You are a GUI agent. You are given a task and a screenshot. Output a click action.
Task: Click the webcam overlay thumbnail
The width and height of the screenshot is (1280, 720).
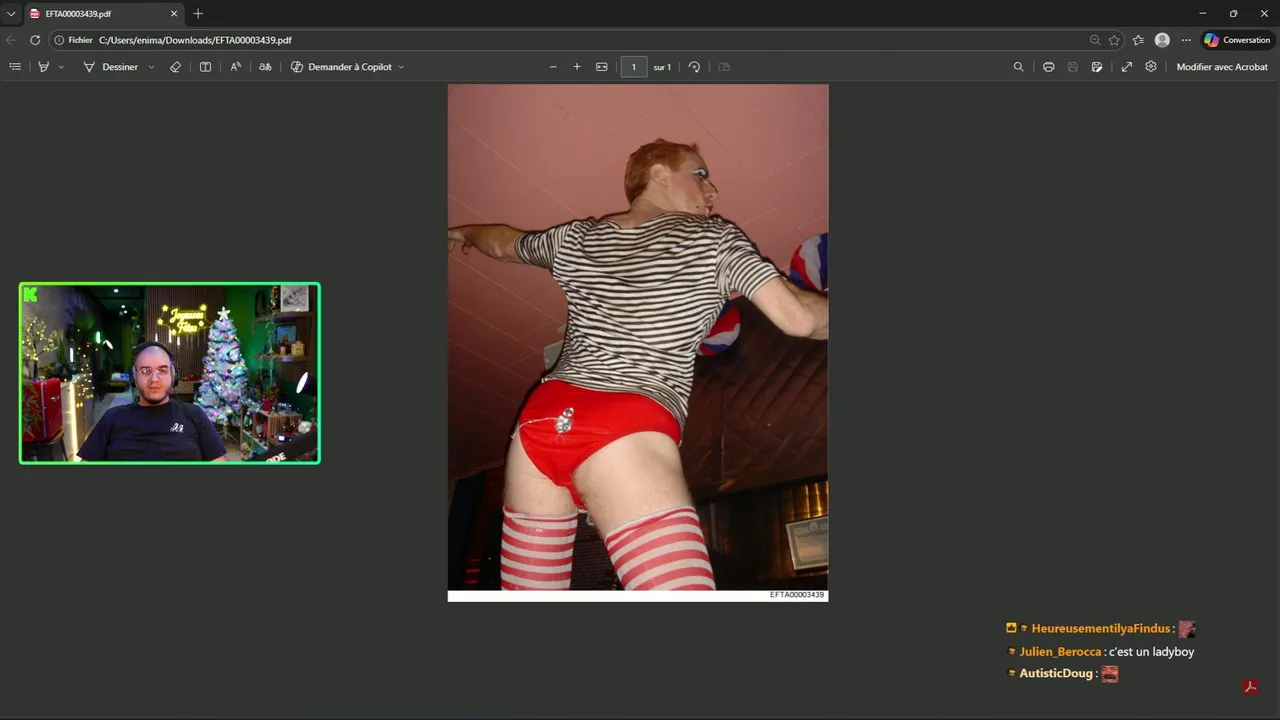[x=170, y=373]
